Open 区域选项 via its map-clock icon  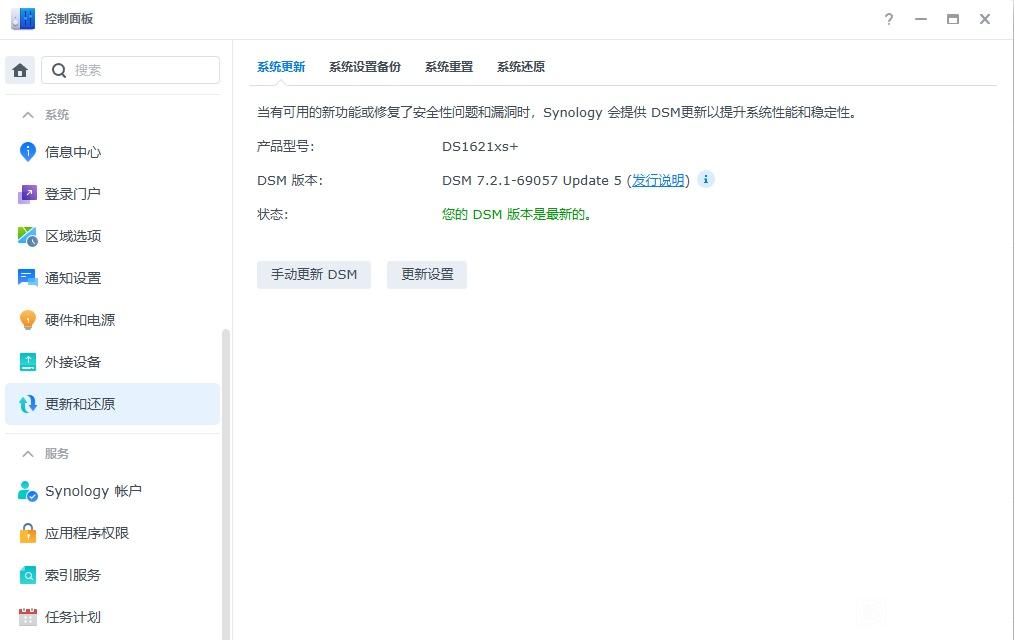[x=28, y=236]
